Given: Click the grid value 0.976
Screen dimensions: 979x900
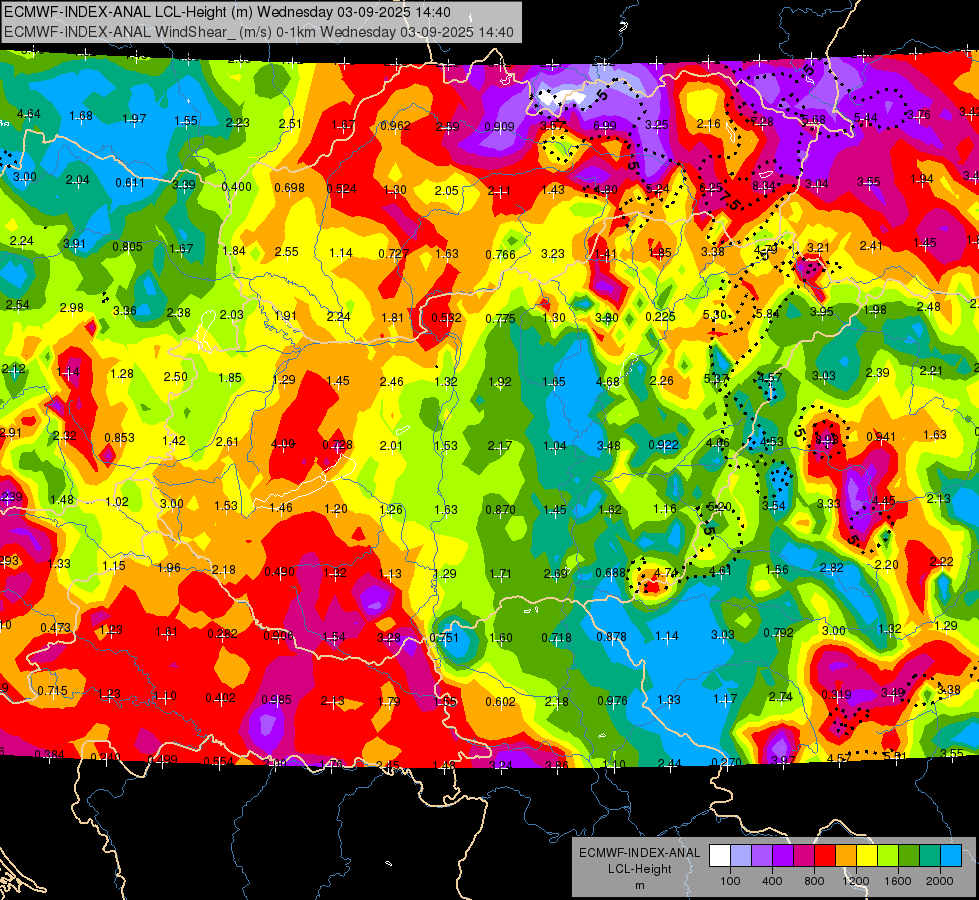Looking at the screenshot, I should click(x=612, y=701).
